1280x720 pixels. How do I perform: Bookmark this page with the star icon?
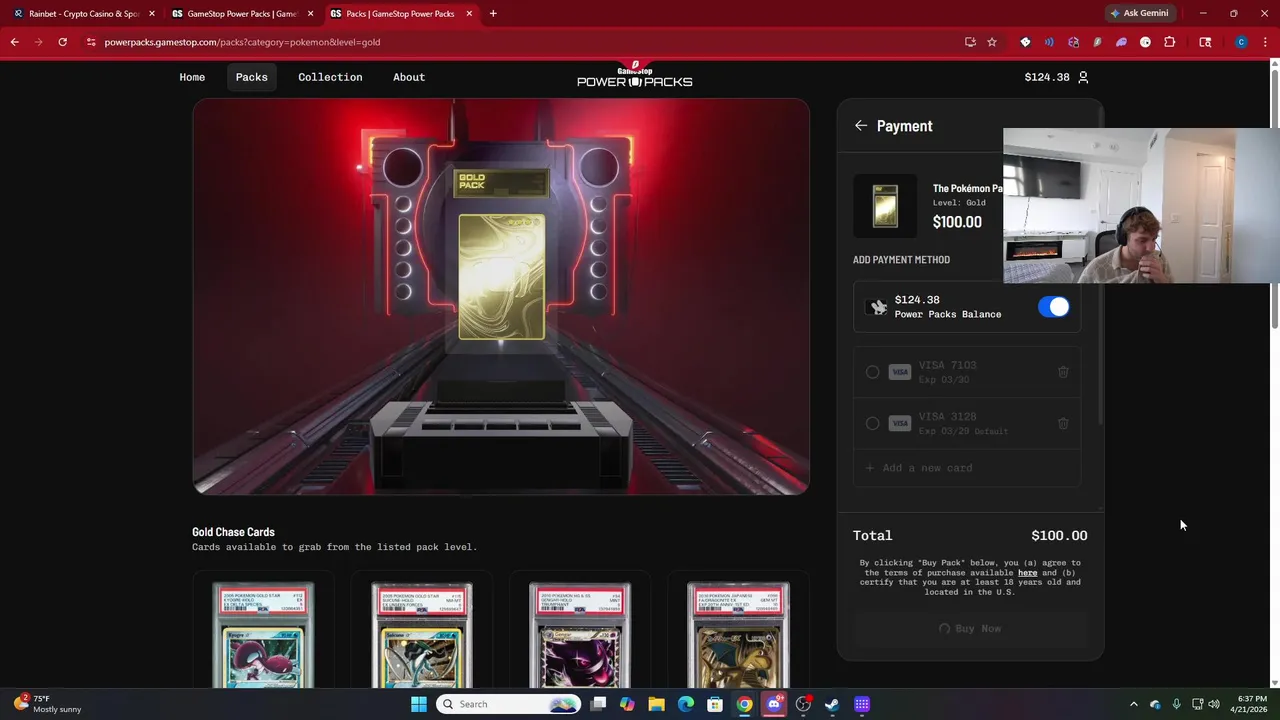tap(992, 42)
